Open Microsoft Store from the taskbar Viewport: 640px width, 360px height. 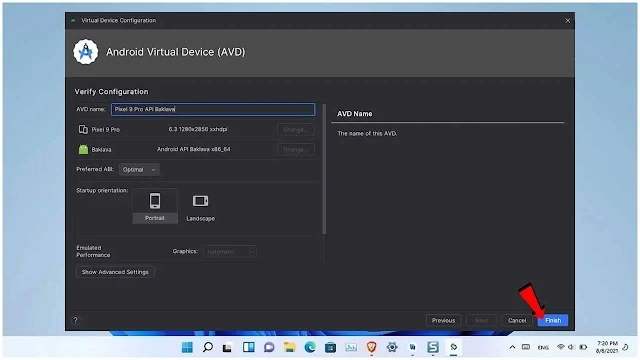coord(331,347)
